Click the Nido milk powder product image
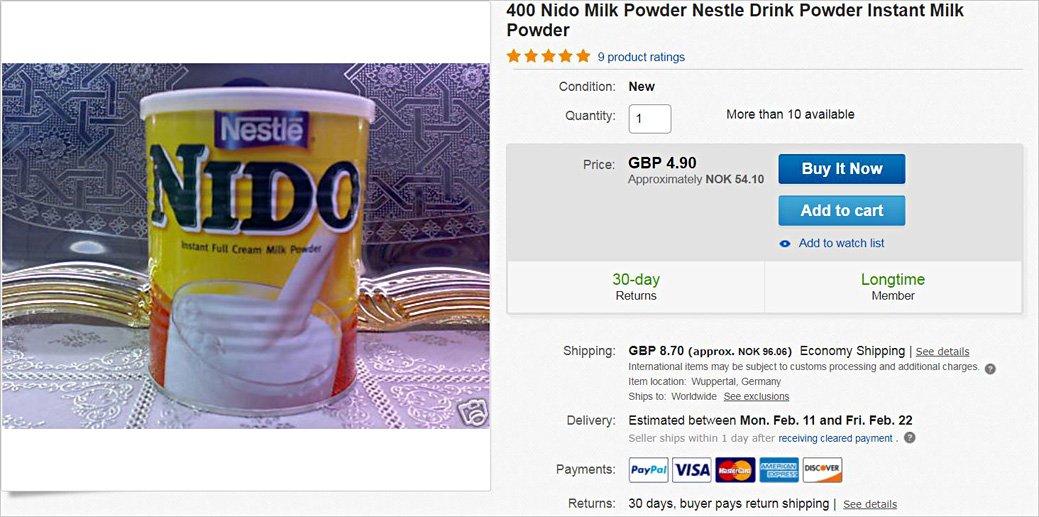Viewport: 1039px width, 517px height. click(246, 246)
